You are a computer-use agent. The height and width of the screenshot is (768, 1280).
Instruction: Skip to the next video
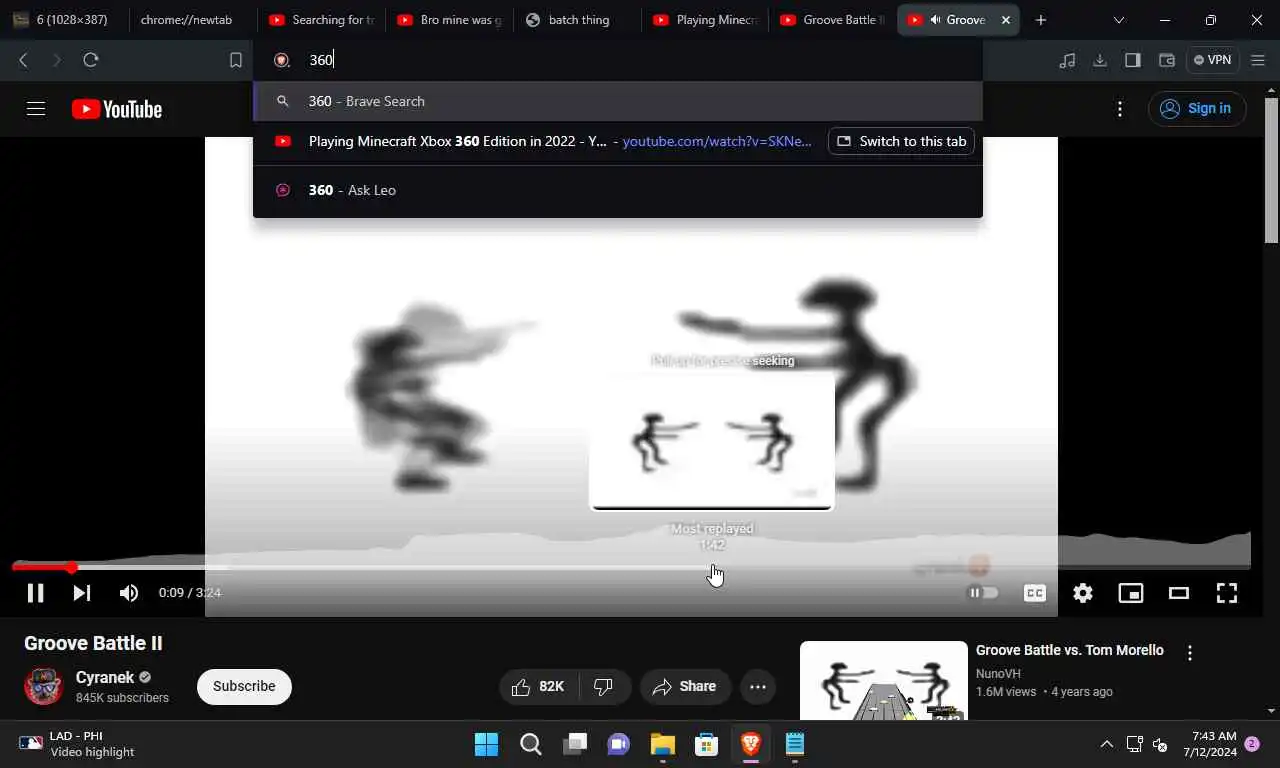click(82, 593)
